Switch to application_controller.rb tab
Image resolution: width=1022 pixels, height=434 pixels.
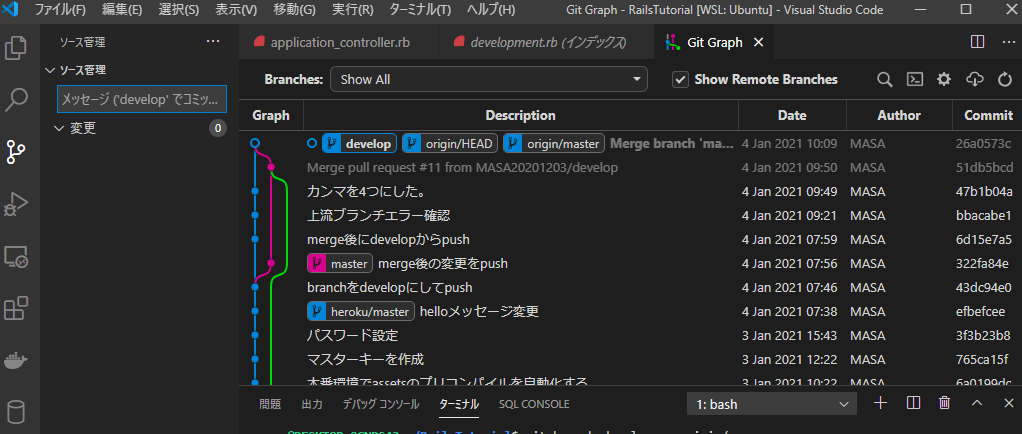click(x=339, y=42)
